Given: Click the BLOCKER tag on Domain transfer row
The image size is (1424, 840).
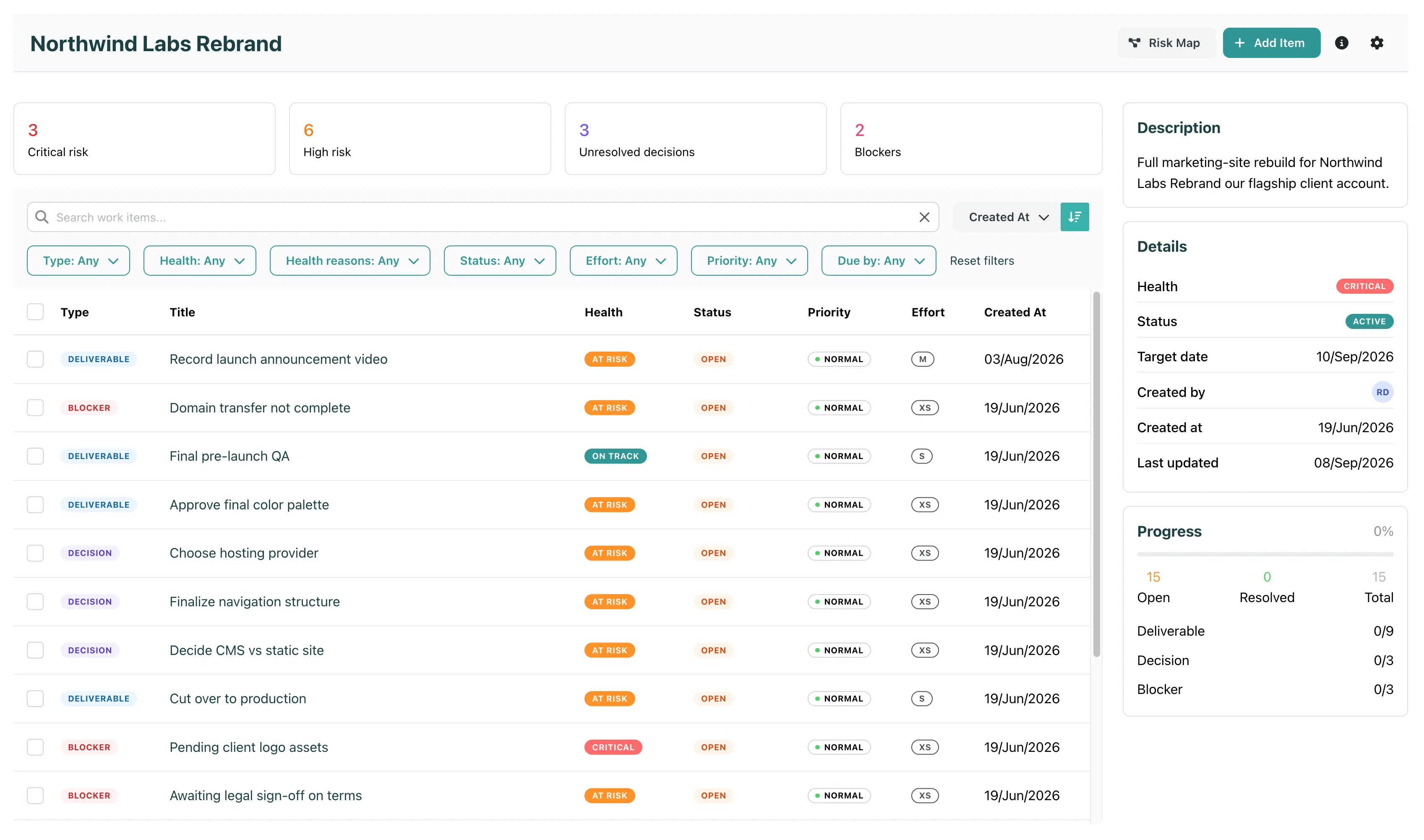Looking at the screenshot, I should [89, 408].
